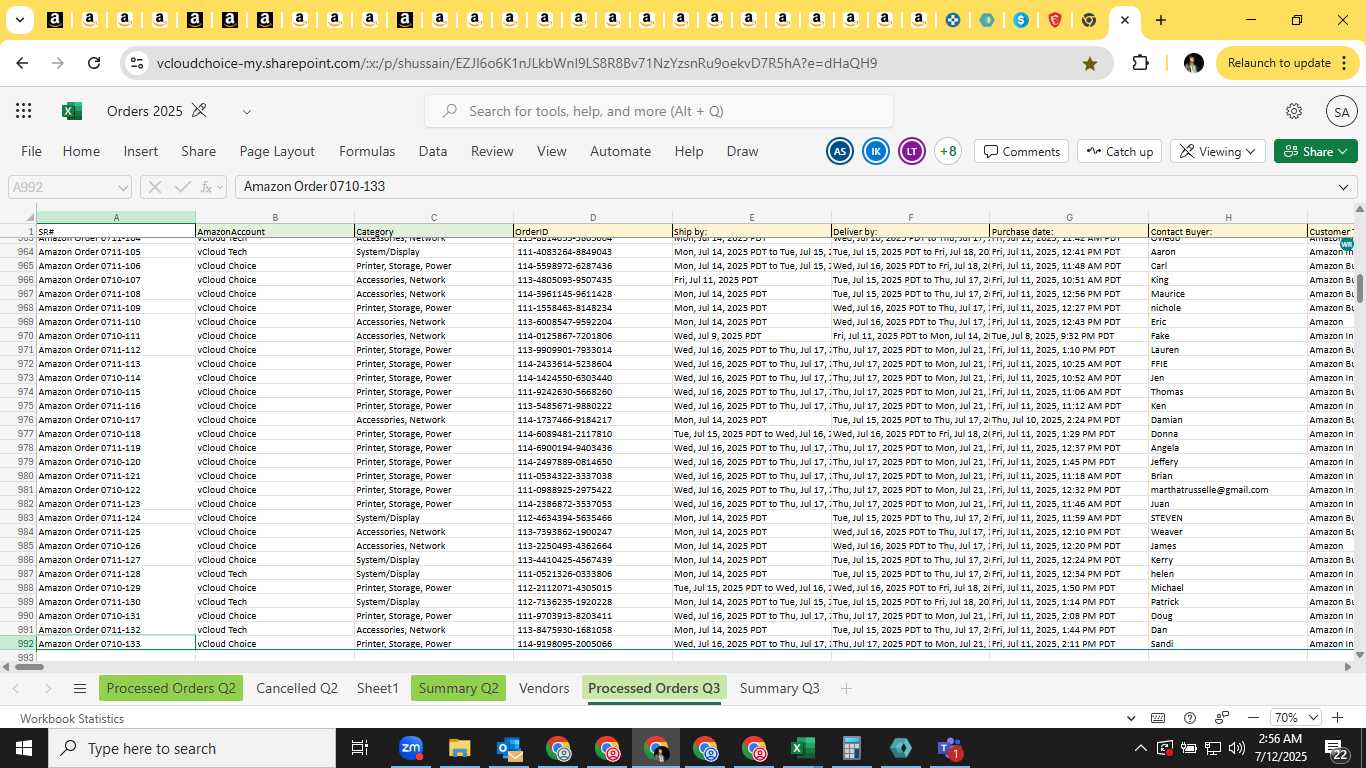The height and width of the screenshot is (768, 1366).
Task: Open Windows Start menu
Action: [24, 748]
